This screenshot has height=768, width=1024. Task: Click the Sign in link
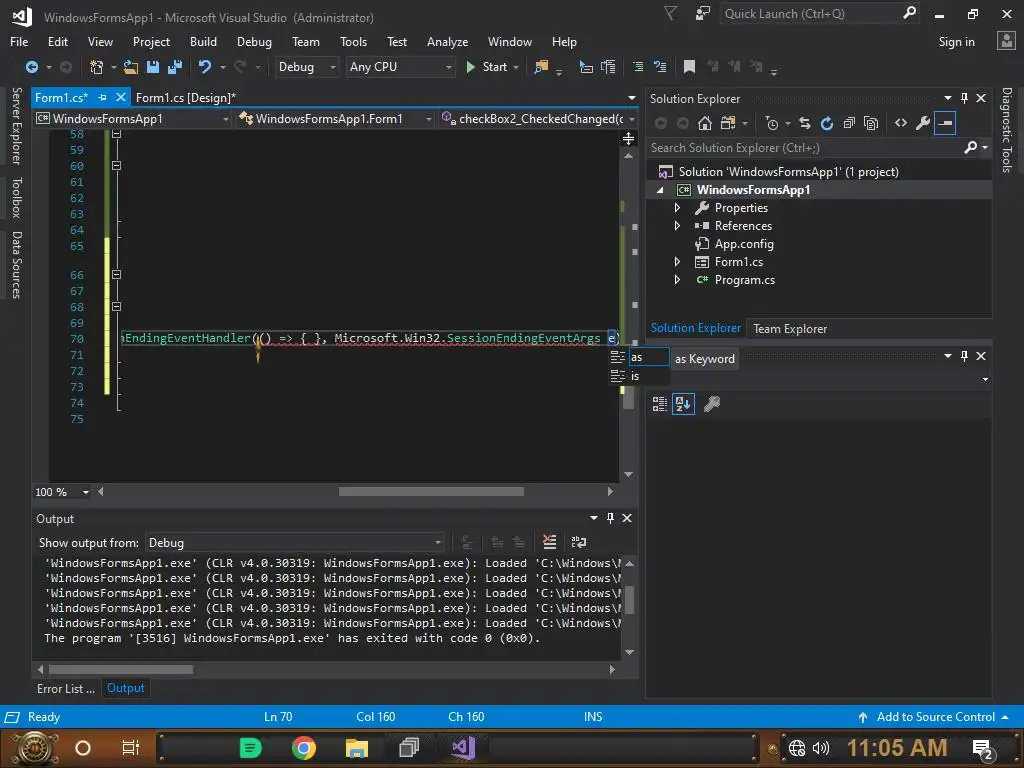coord(956,42)
